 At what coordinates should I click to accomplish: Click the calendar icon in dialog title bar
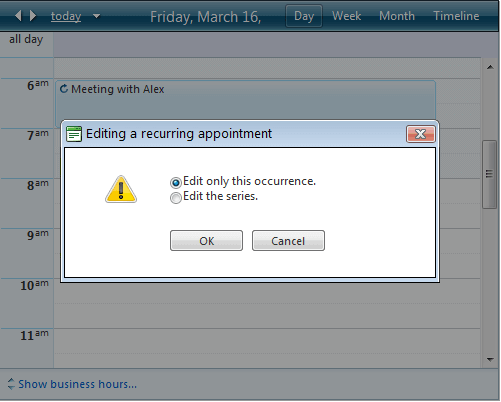[74, 134]
